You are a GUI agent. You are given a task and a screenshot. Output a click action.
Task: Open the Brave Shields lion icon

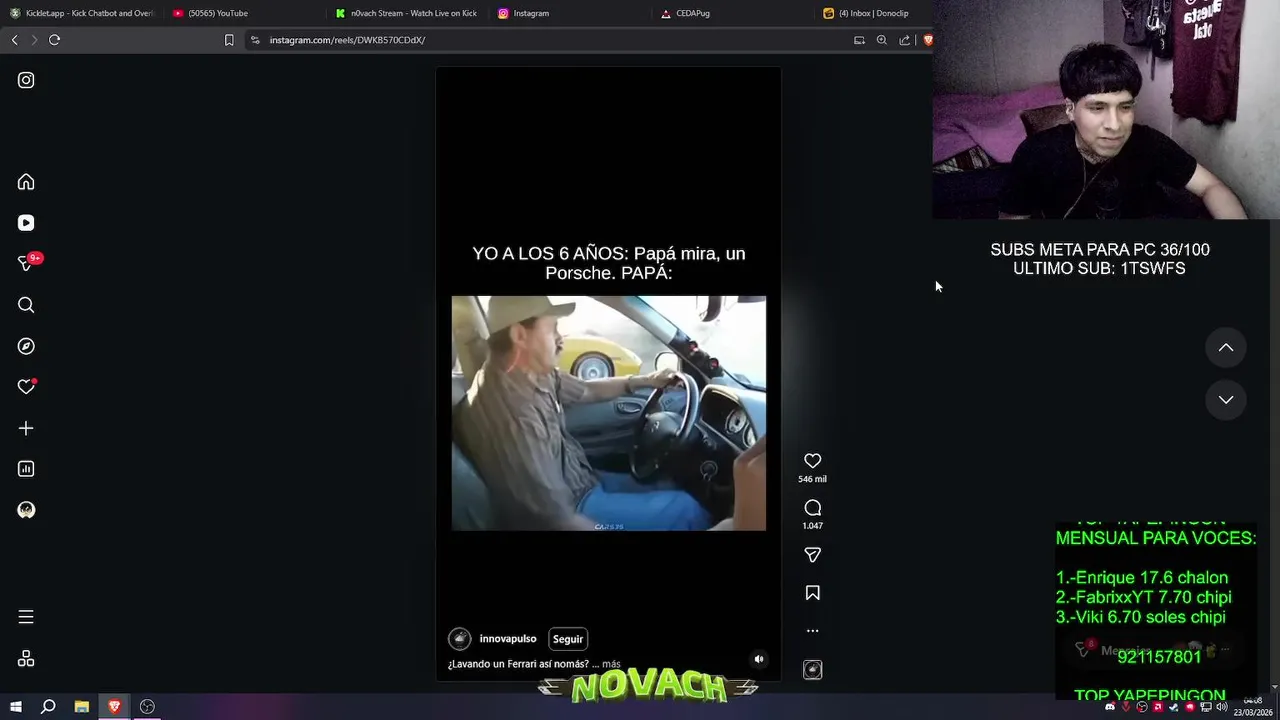click(x=928, y=40)
